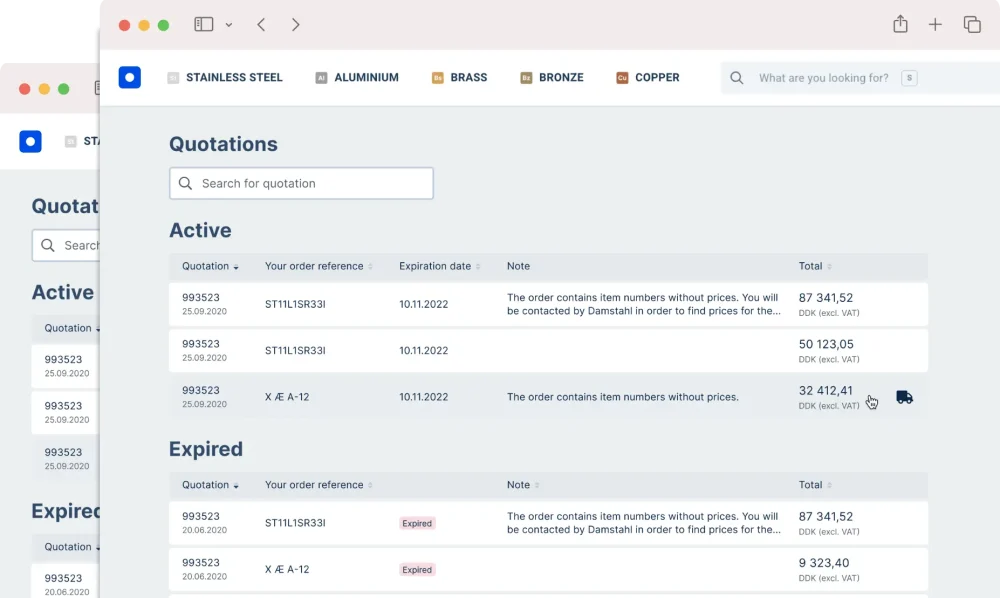Viewport: 1000px width, 598px height.
Task: Show tab overview with overlapping squares icon
Action: 971,25
